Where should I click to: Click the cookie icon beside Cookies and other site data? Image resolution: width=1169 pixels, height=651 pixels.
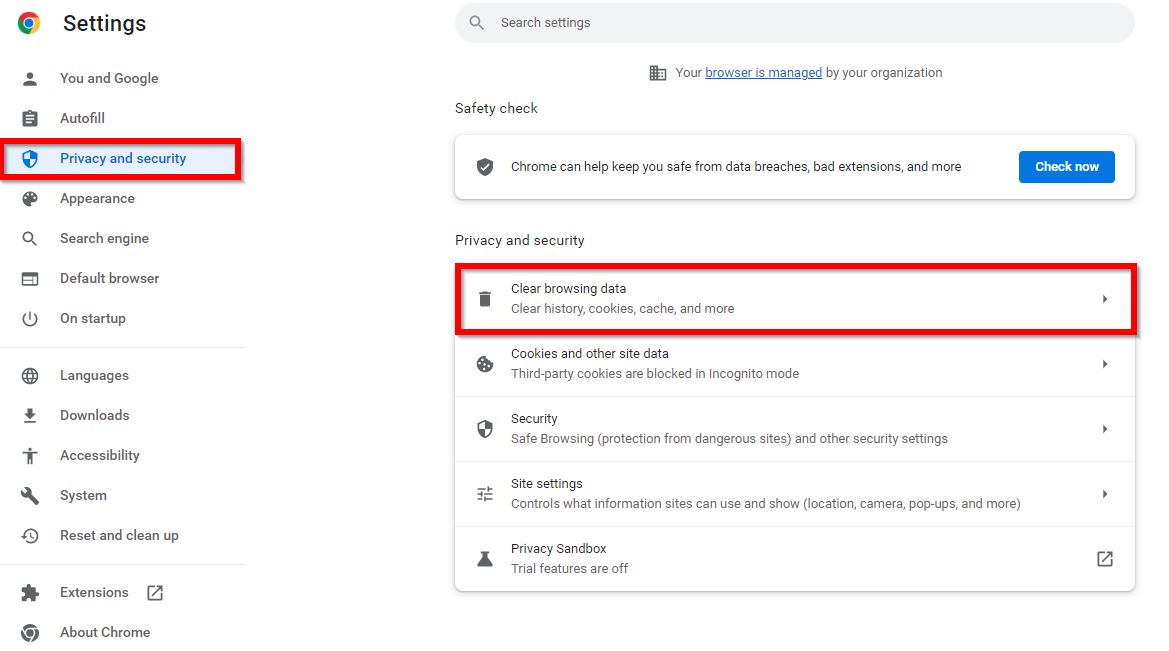485,363
